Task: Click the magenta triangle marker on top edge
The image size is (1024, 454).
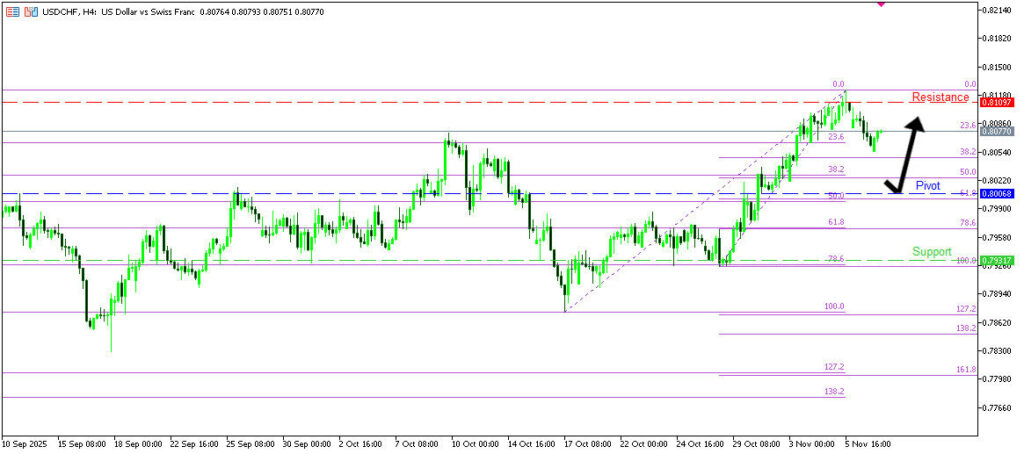Action: (880, 4)
